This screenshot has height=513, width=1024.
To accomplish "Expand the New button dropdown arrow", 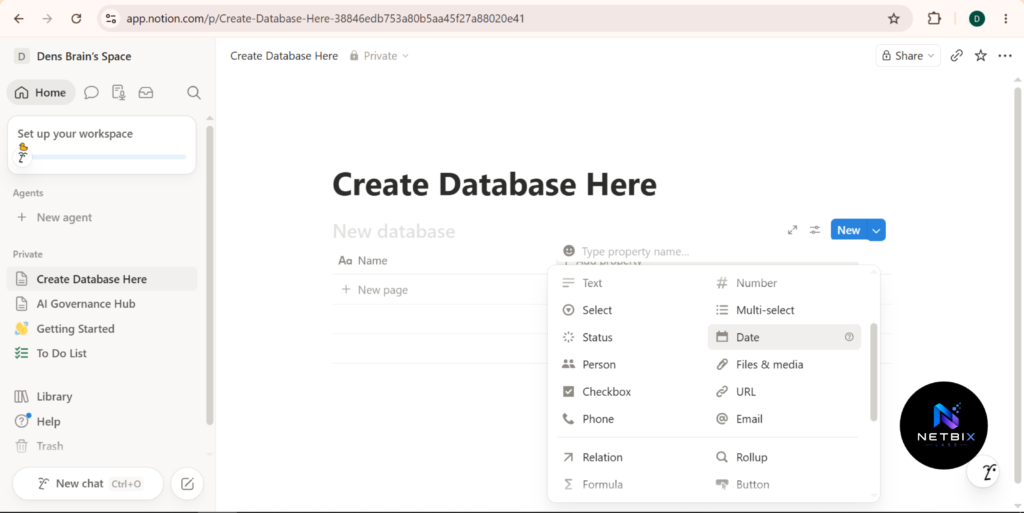I will point(876,230).
